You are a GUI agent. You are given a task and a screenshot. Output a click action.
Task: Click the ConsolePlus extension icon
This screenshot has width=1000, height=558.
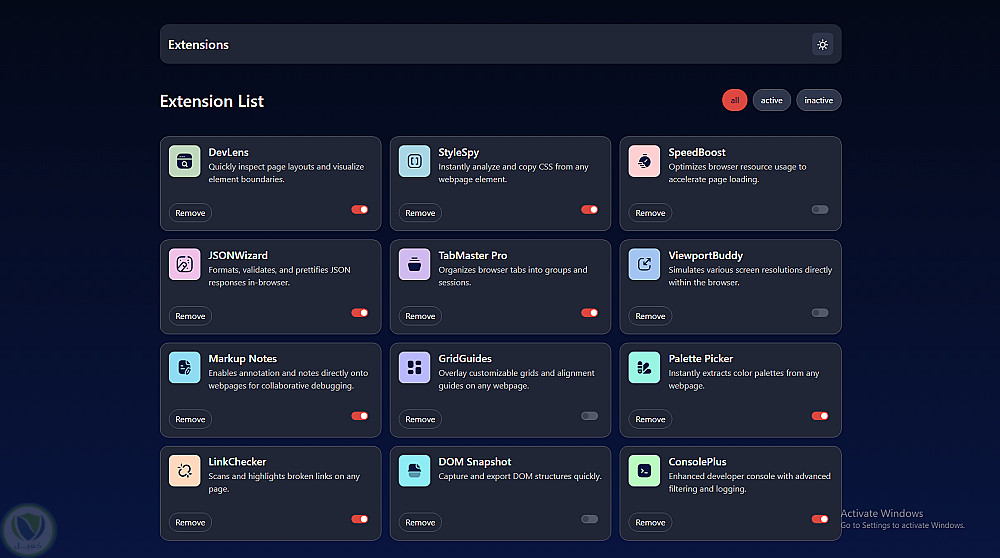click(x=644, y=471)
